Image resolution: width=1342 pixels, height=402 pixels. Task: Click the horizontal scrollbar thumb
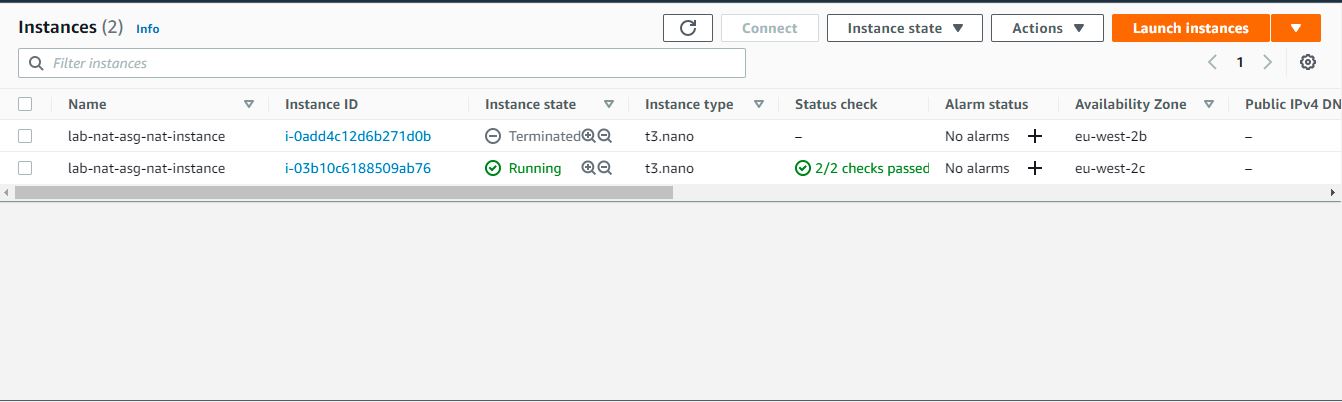[344, 192]
